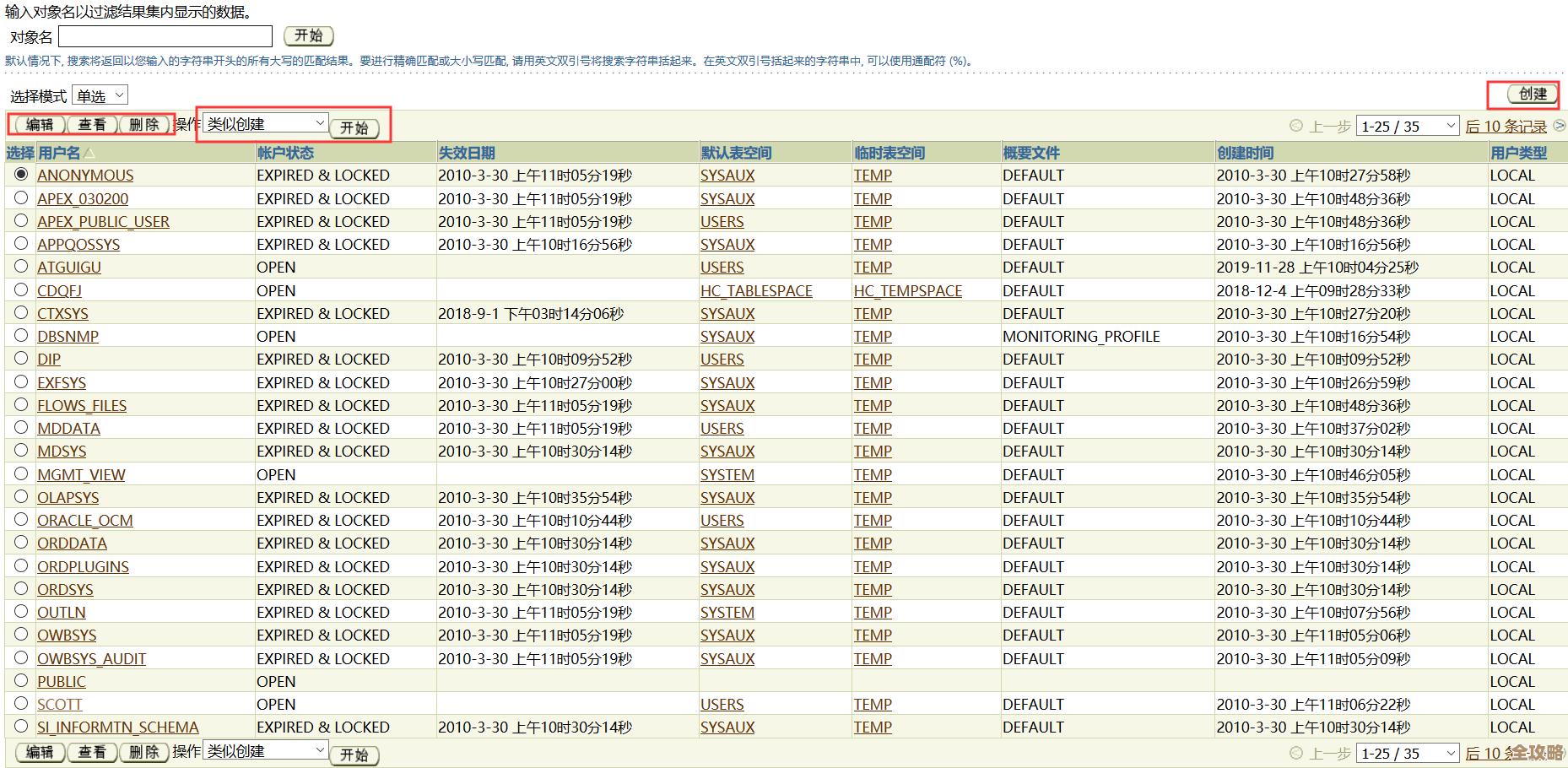Select the radio button for SCOTT user
Viewport: 1568px width, 768px height.
(x=21, y=703)
